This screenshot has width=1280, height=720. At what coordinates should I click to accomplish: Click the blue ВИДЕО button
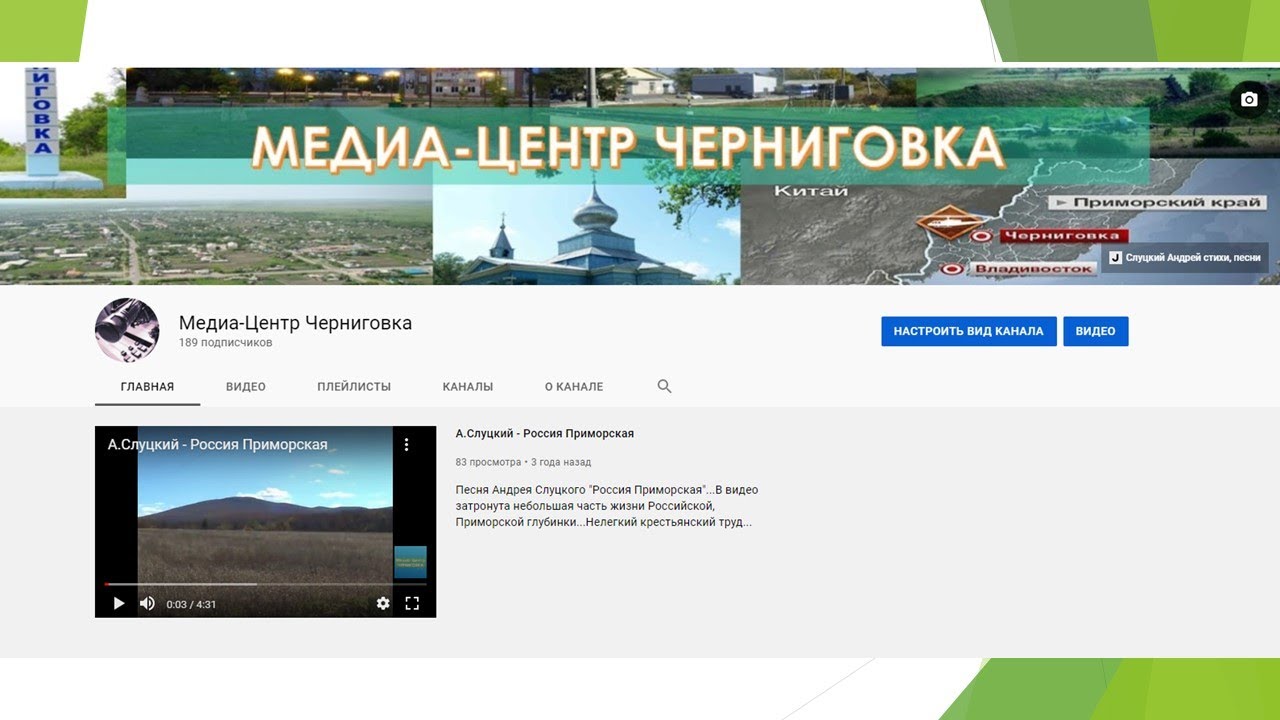[x=1096, y=331]
